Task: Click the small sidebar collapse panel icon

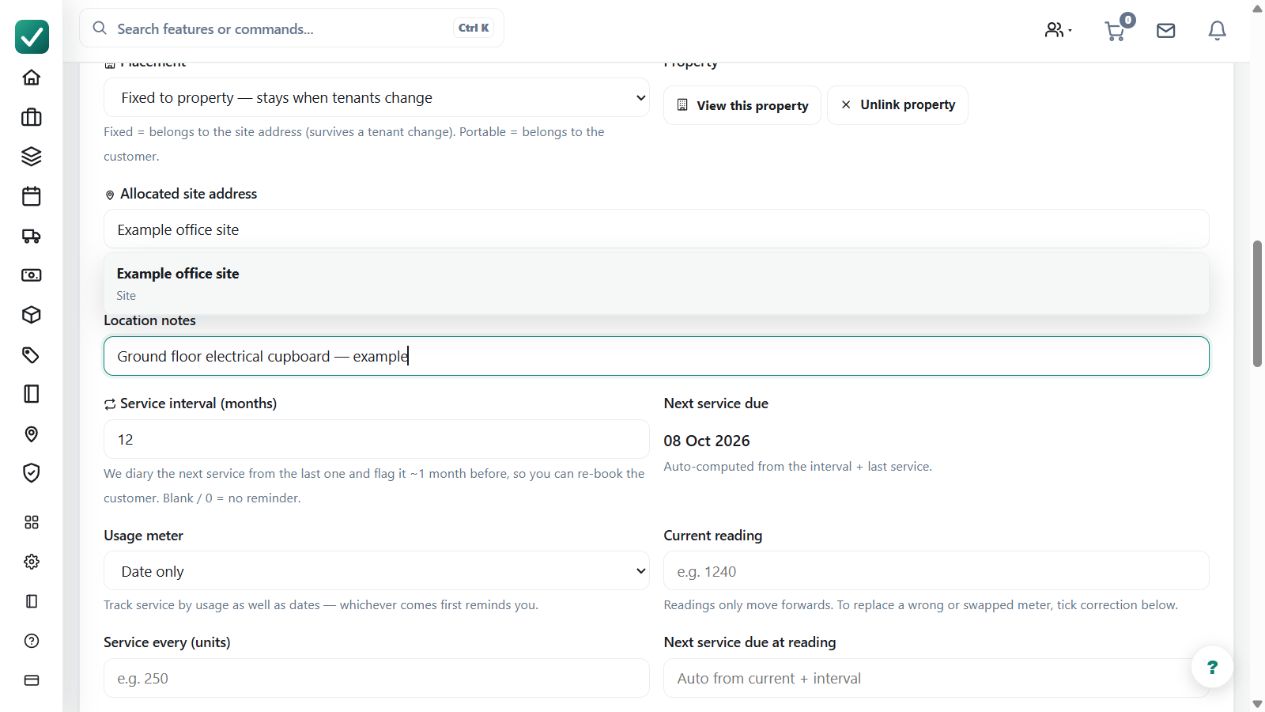Action: [x=31, y=601]
